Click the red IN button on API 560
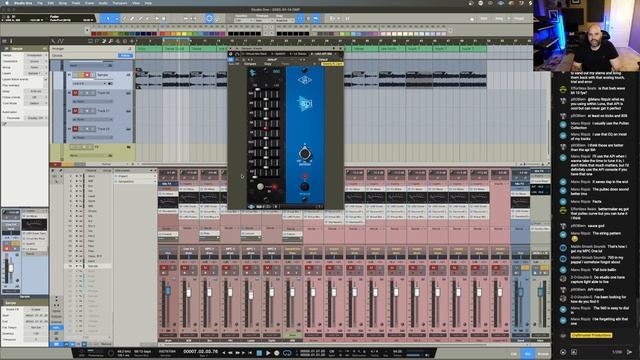This screenshot has width=640, height=360. (275, 187)
